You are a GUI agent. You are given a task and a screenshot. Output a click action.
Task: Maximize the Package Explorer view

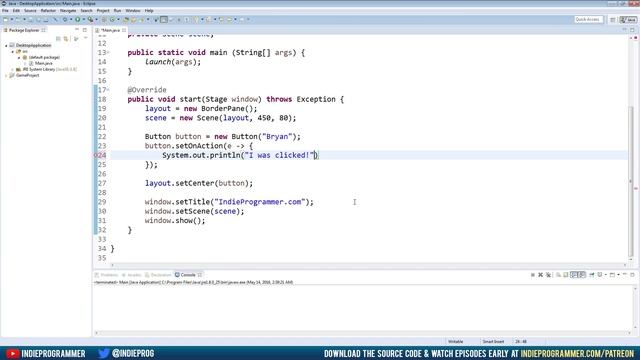point(84,30)
